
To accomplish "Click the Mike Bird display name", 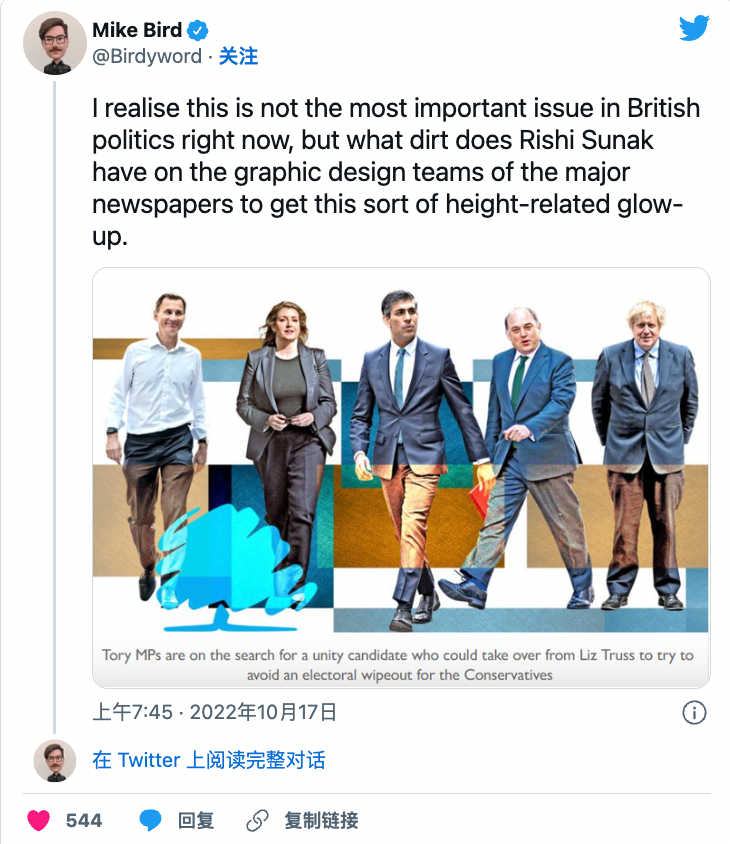I will pyautogui.click(x=137, y=31).
